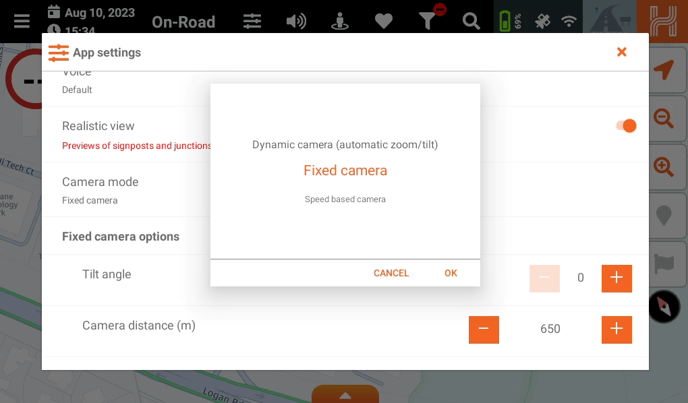Confirm camera mode with OK
This screenshot has height=403, width=688.
pos(451,273)
